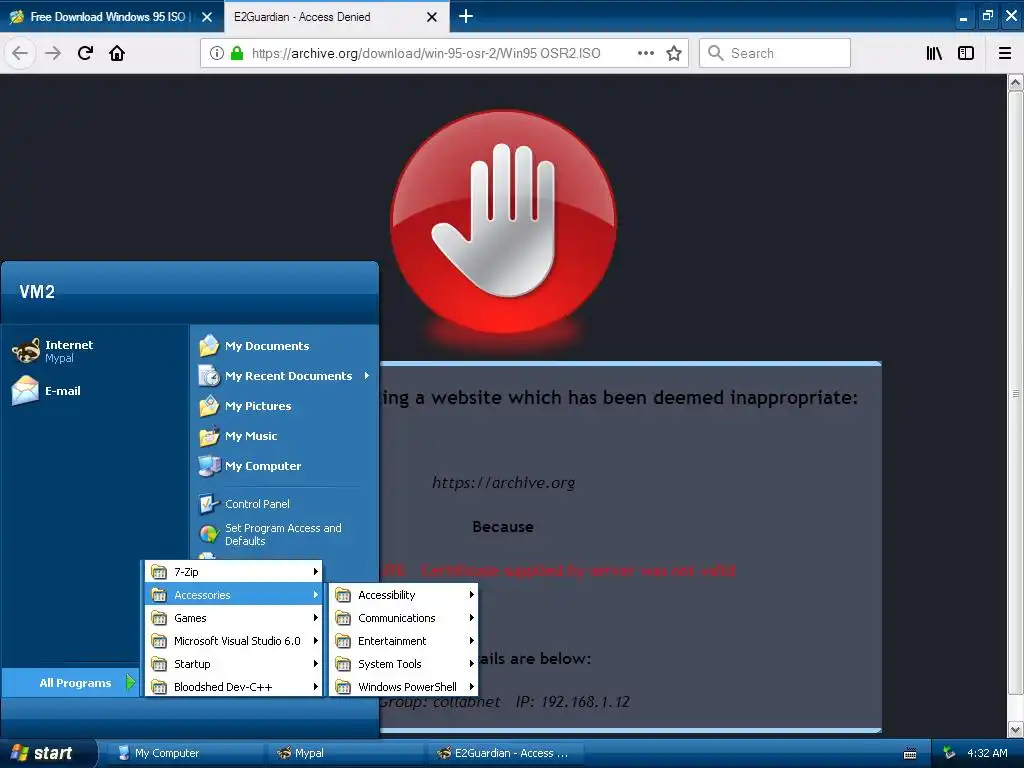Click All Programs in Start menu
This screenshot has height=768, width=1024.
[71, 682]
